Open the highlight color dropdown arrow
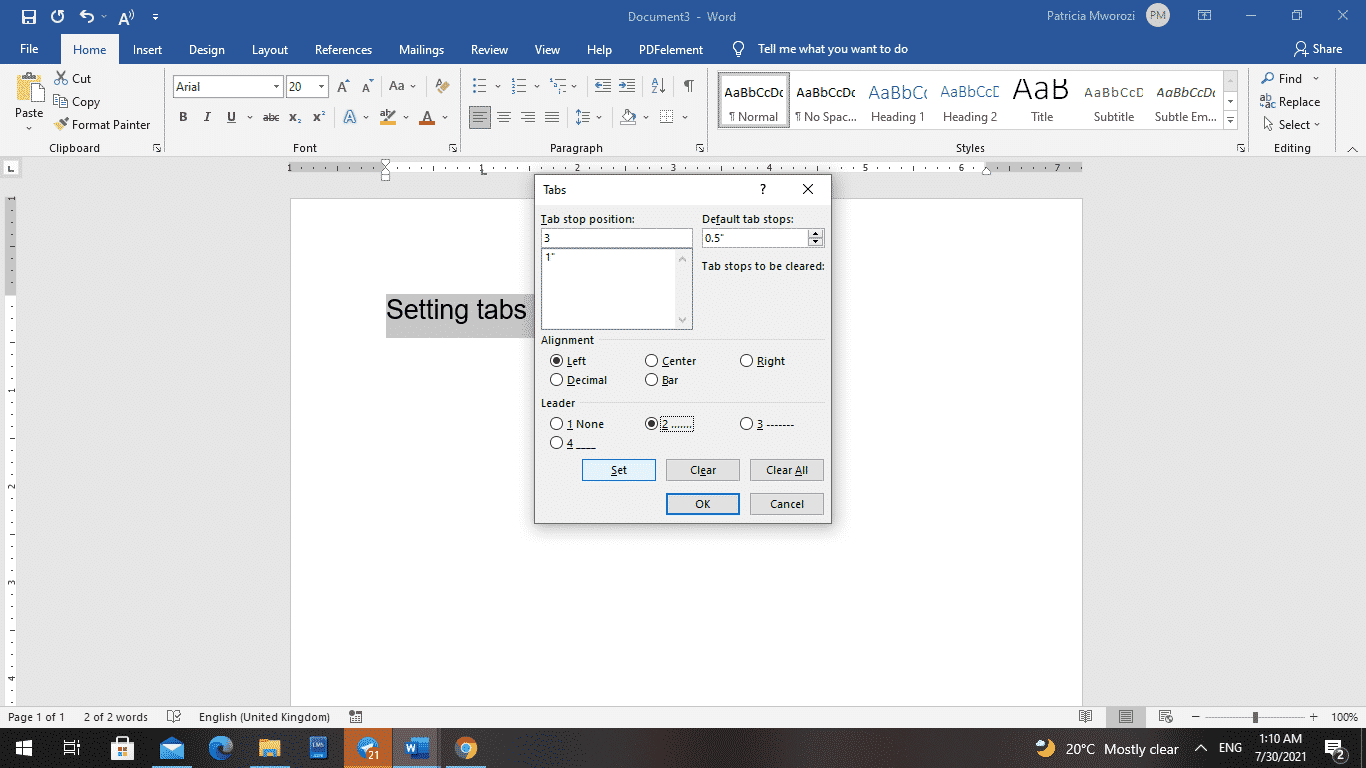1366x768 pixels. (405, 117)
